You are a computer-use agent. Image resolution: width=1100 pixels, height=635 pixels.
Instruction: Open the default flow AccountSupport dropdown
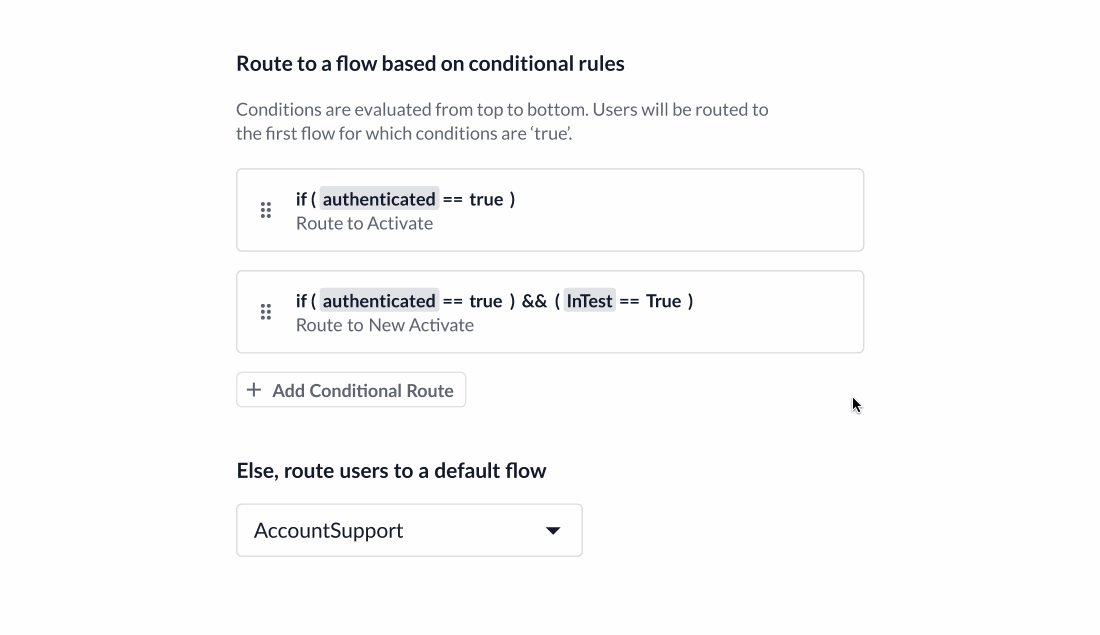(409, 530)
